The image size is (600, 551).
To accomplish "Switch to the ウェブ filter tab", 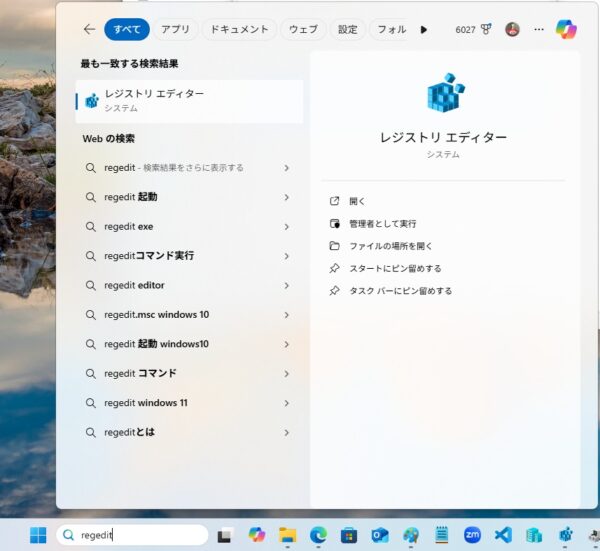I will pos(303,29).
